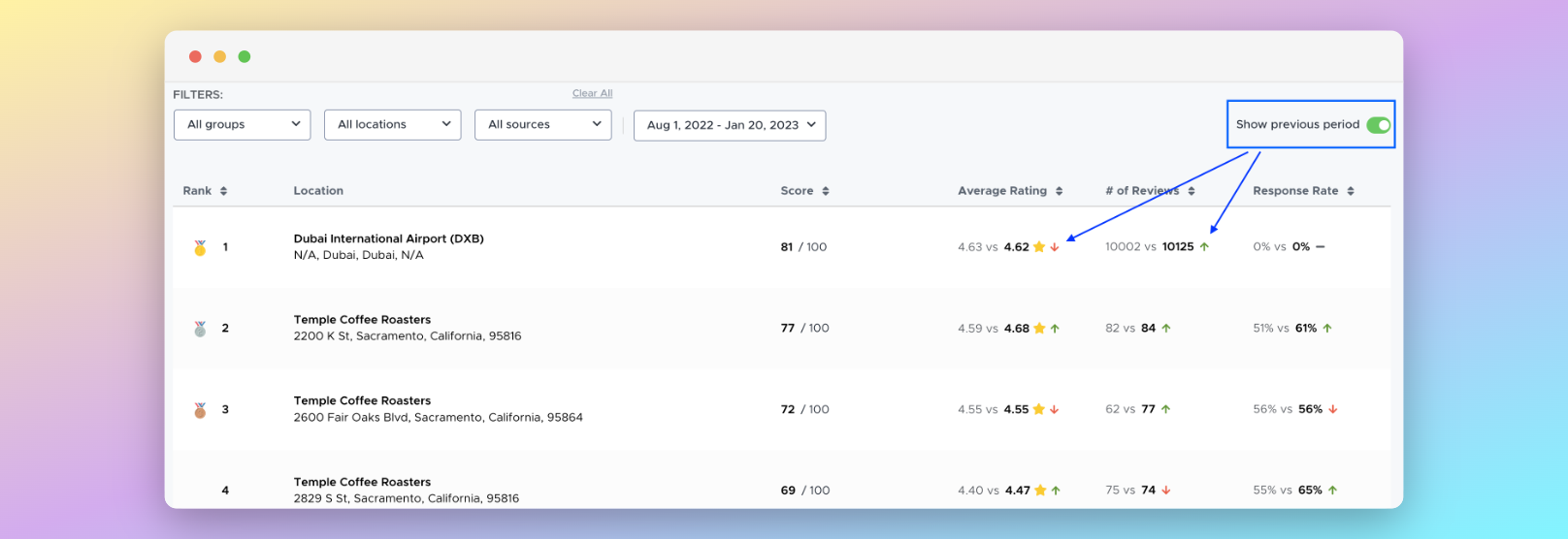
Task: Open the date range Aug 1, 2022 picker
Action: [x=730, y=125]
